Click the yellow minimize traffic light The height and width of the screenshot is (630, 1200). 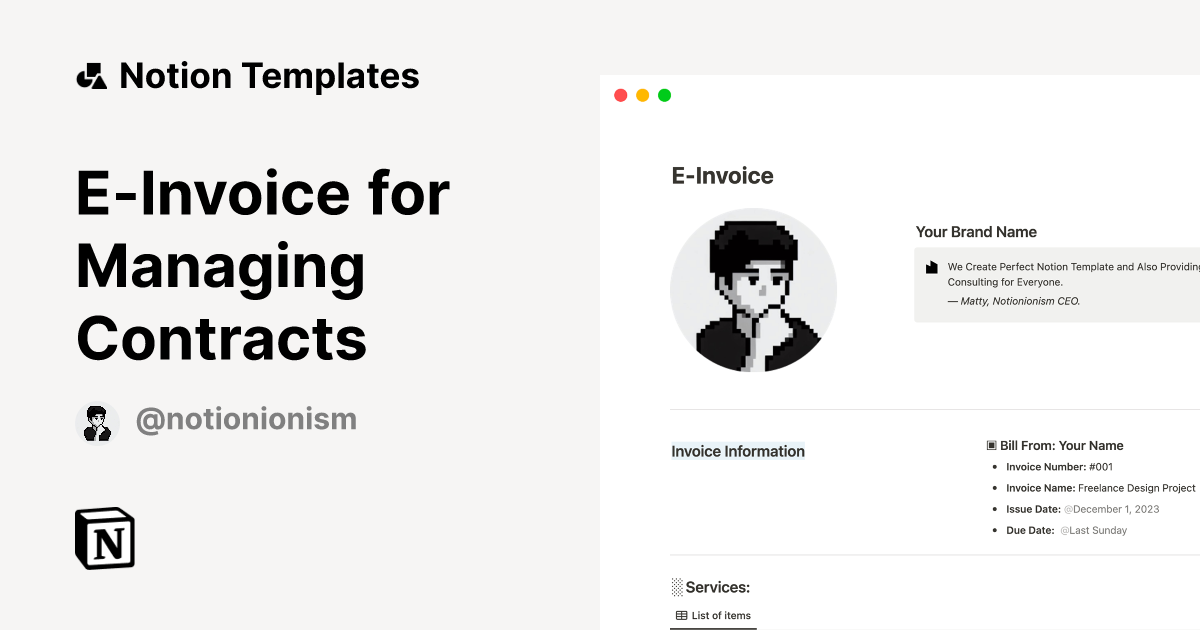[x=642, y=94]
